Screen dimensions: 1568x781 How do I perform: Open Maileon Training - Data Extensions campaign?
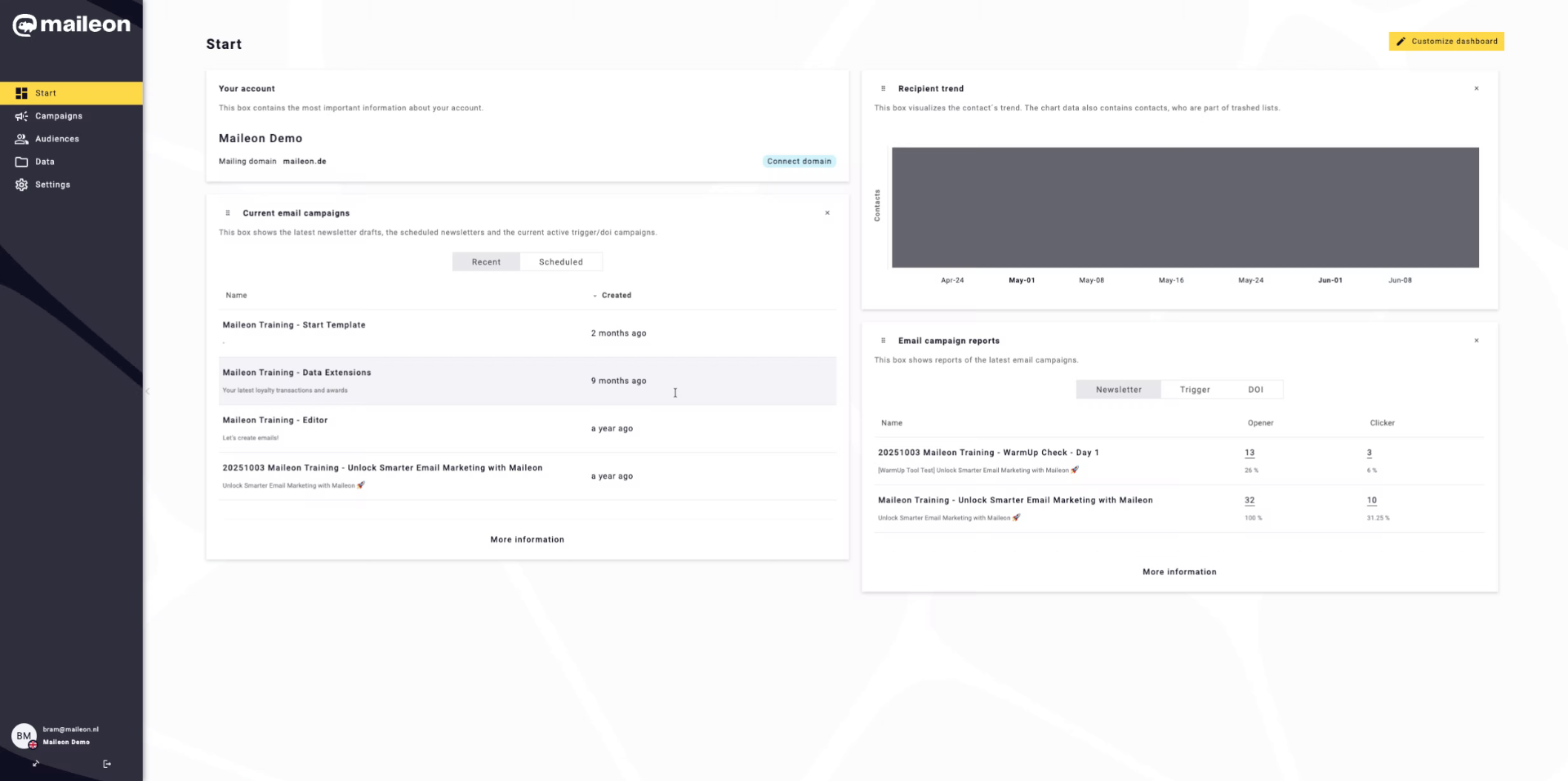(x=296, y=373)
